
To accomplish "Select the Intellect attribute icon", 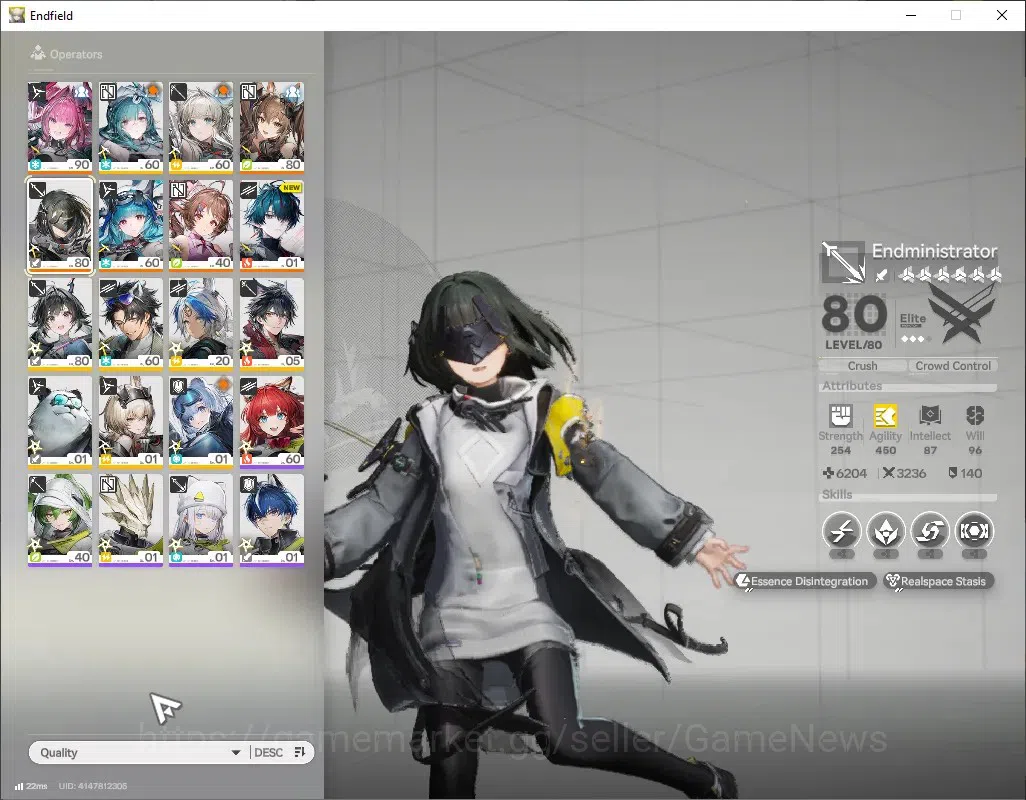I will click(930, 415).
